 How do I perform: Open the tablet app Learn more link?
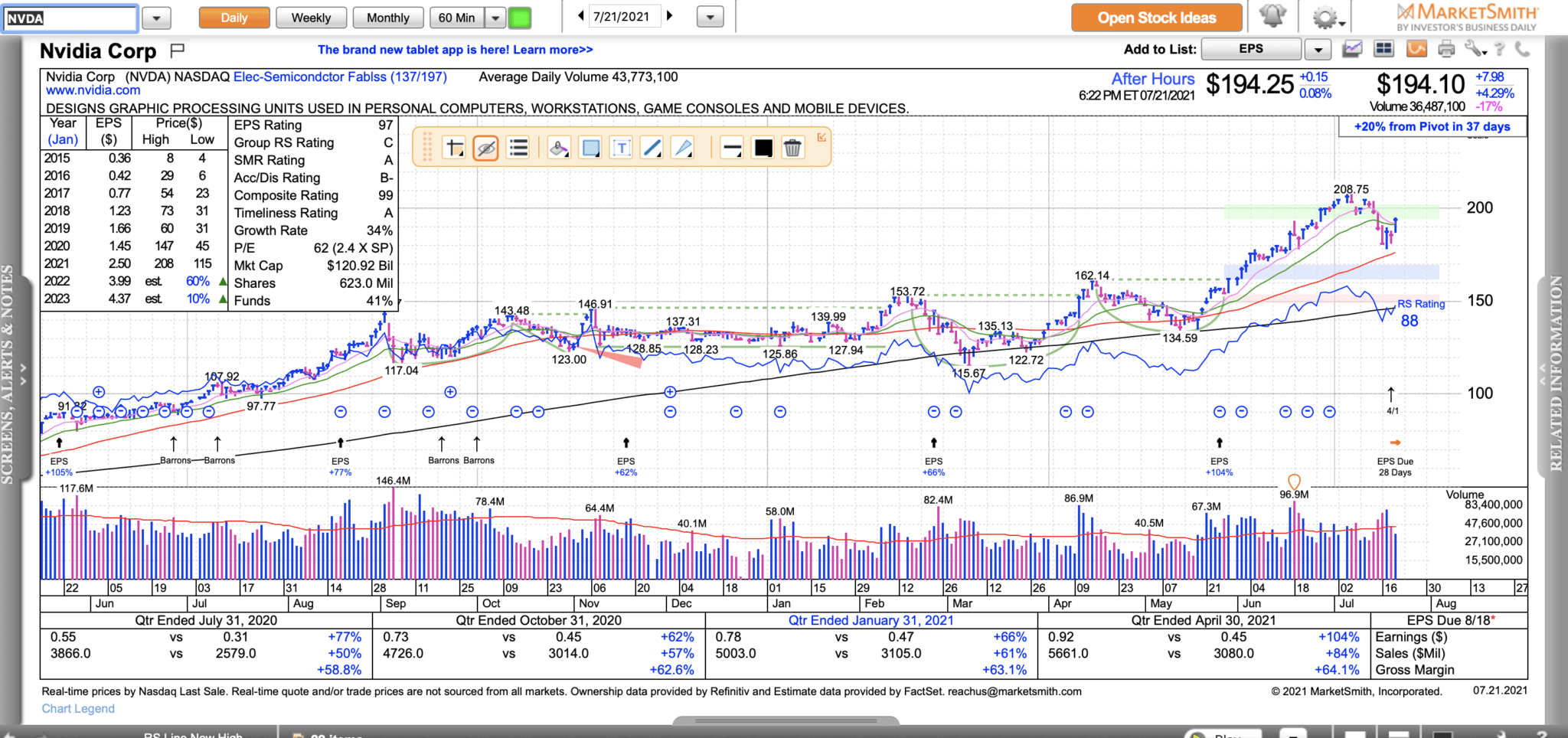click(x=456, y=50)
